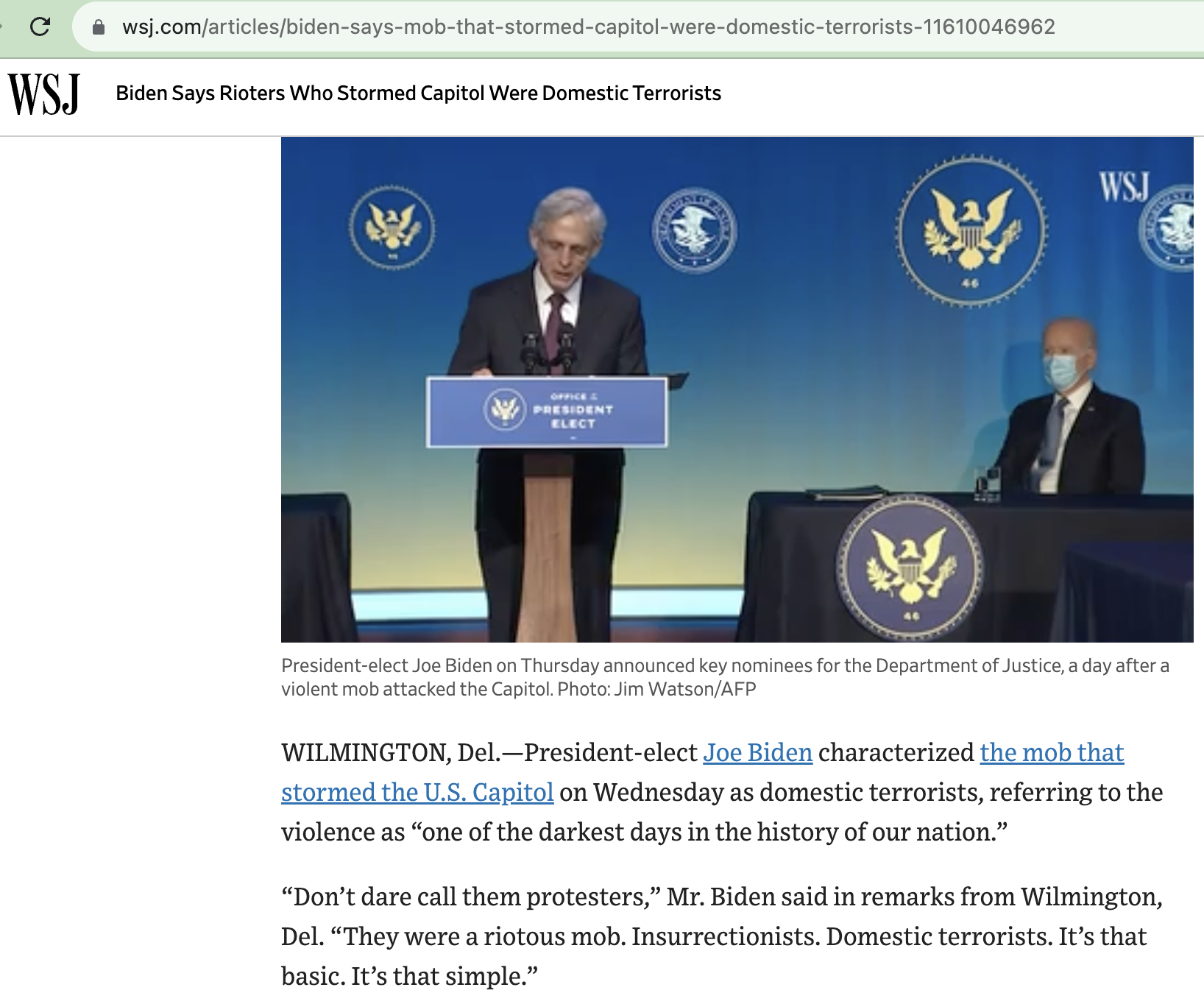Click the photo caption crediting Jim Watson/AFP
1204x1004 pixels.
(x=725, y=677)
